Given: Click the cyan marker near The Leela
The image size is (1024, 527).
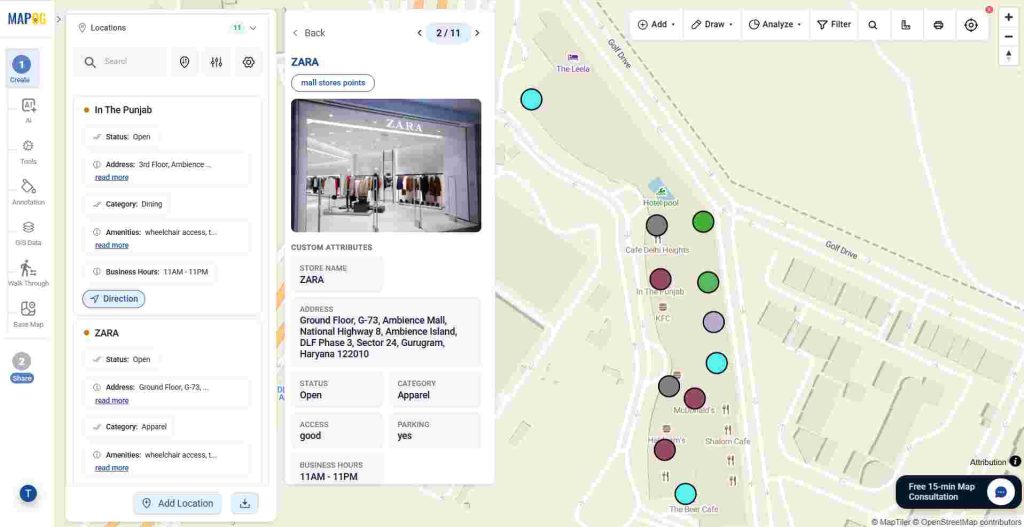Looking at the screenshot, I should click(x=532, y=99).
